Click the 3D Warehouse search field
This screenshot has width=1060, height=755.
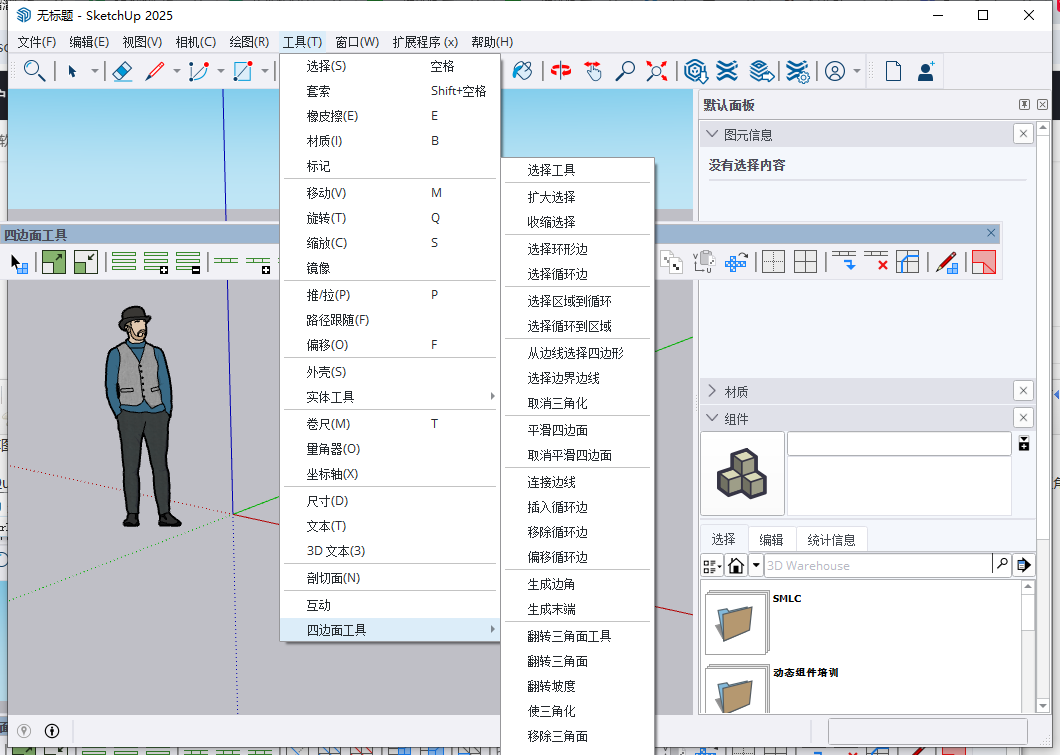coord(877,565)
